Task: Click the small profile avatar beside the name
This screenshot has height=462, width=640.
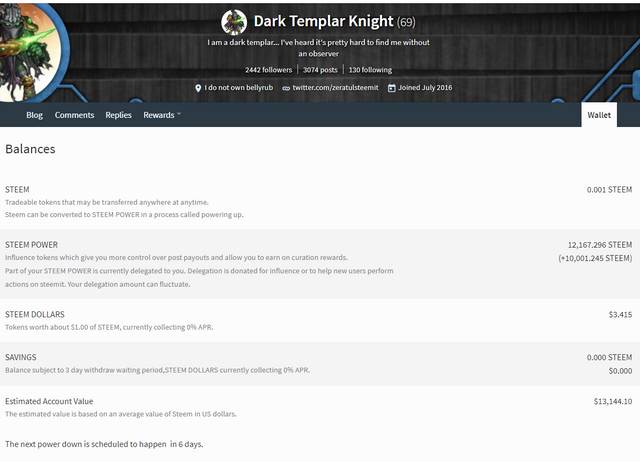Action: tap(234, 22)
